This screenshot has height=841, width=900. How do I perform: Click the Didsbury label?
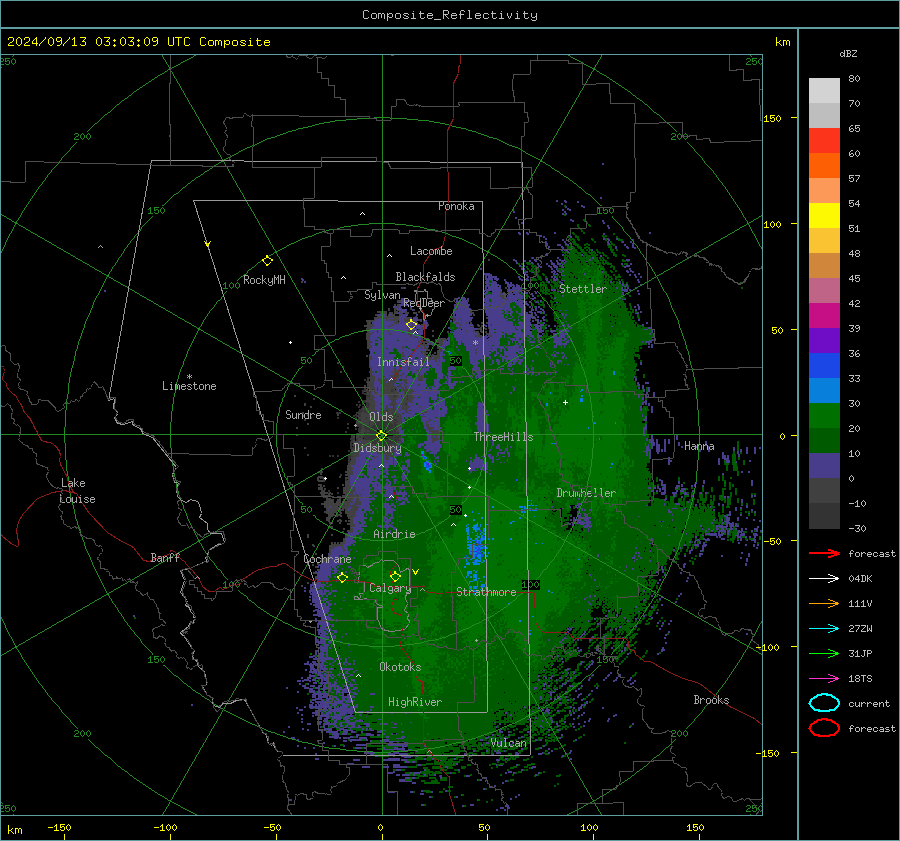pyautogui.click(x=377, y=448)
